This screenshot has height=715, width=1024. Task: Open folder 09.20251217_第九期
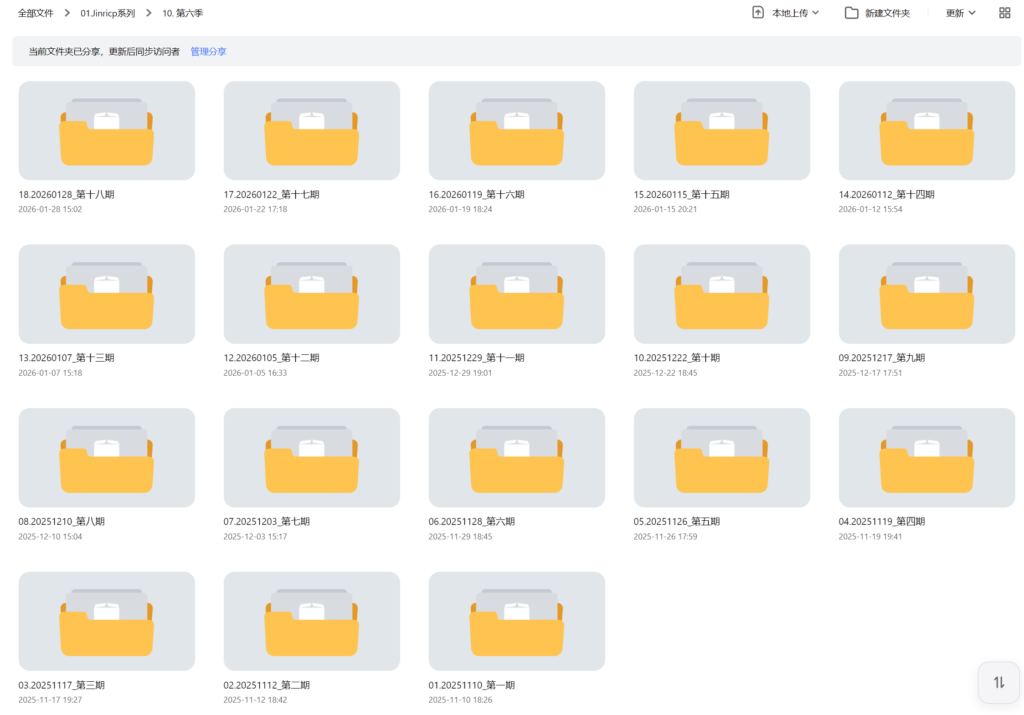pos(926,293)
